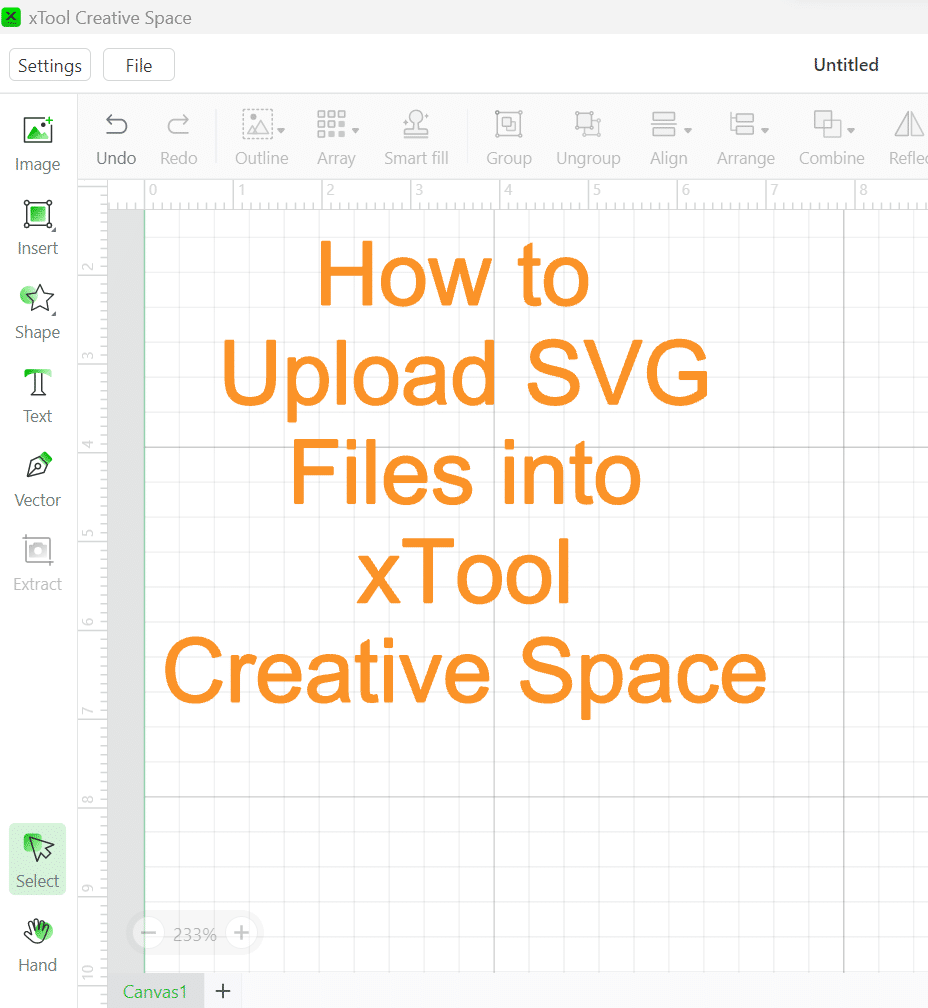Add a new canvas with plus
The image size is (928, 1008).
coord(223,991)
